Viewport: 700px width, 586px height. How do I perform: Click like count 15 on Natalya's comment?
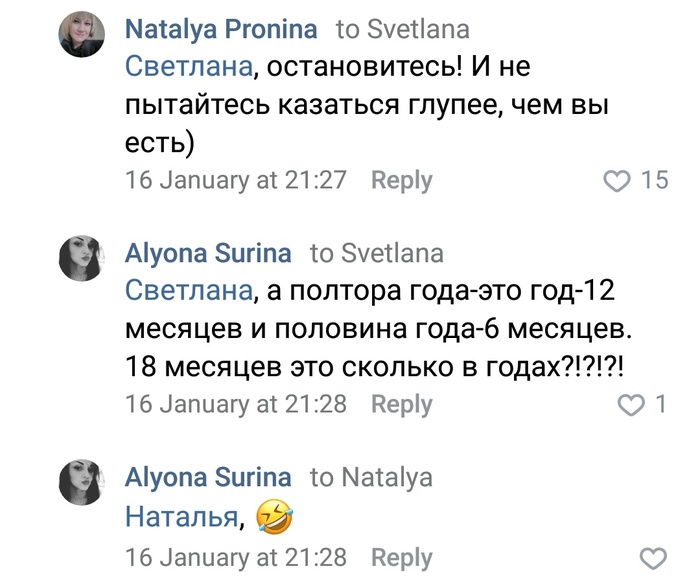pyautogui.click(x=654, y=181)
